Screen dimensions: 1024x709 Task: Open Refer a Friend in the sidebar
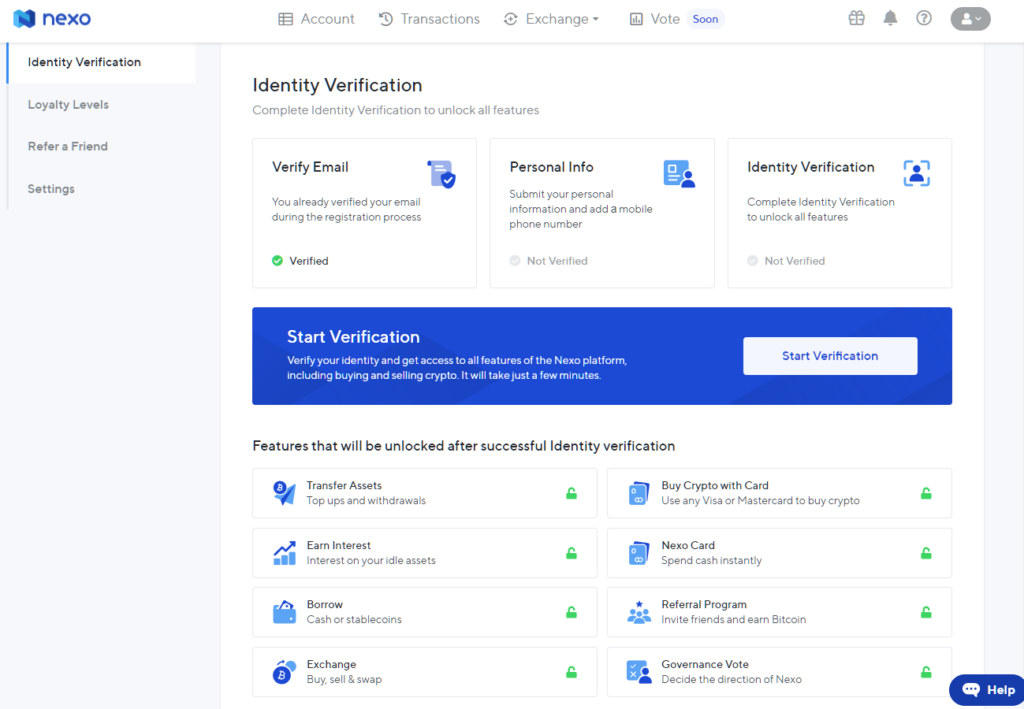point(67,146)
